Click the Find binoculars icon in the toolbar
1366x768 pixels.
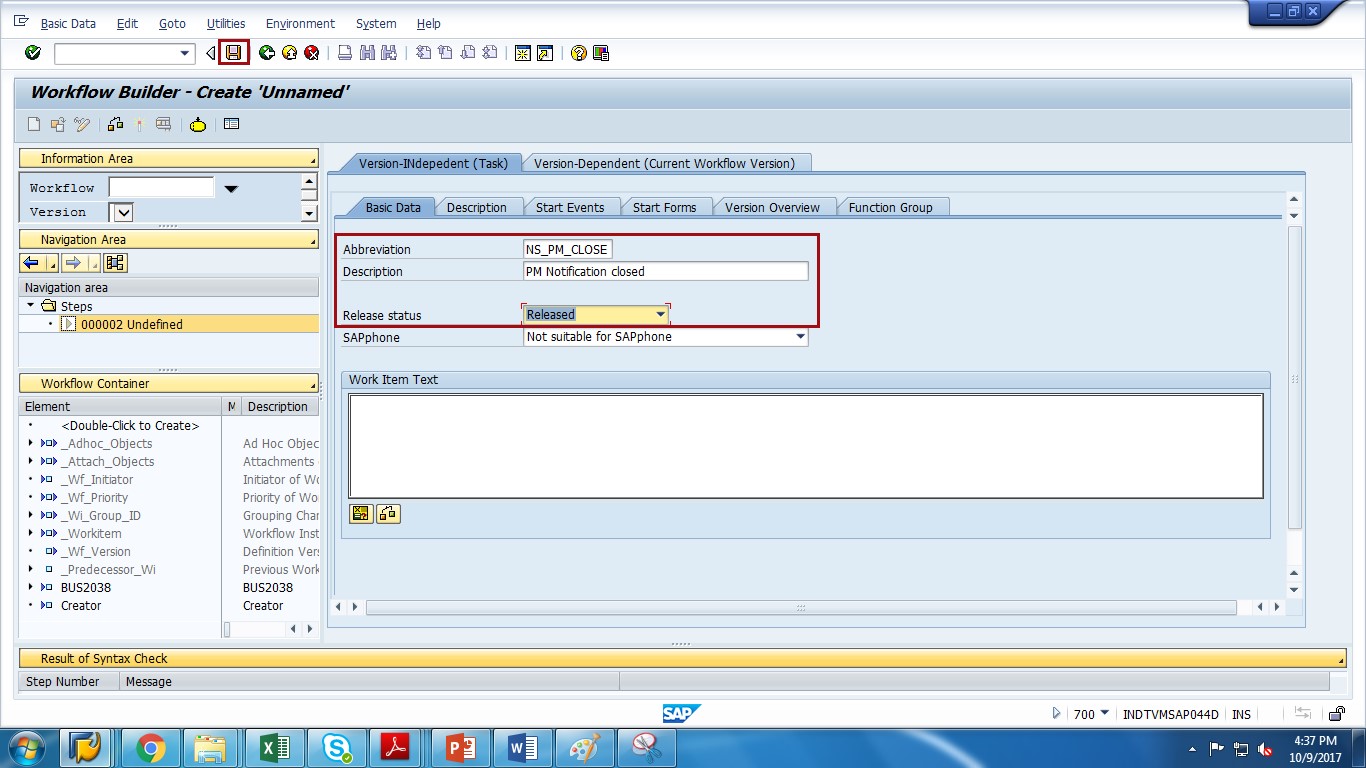pos(368,53)
